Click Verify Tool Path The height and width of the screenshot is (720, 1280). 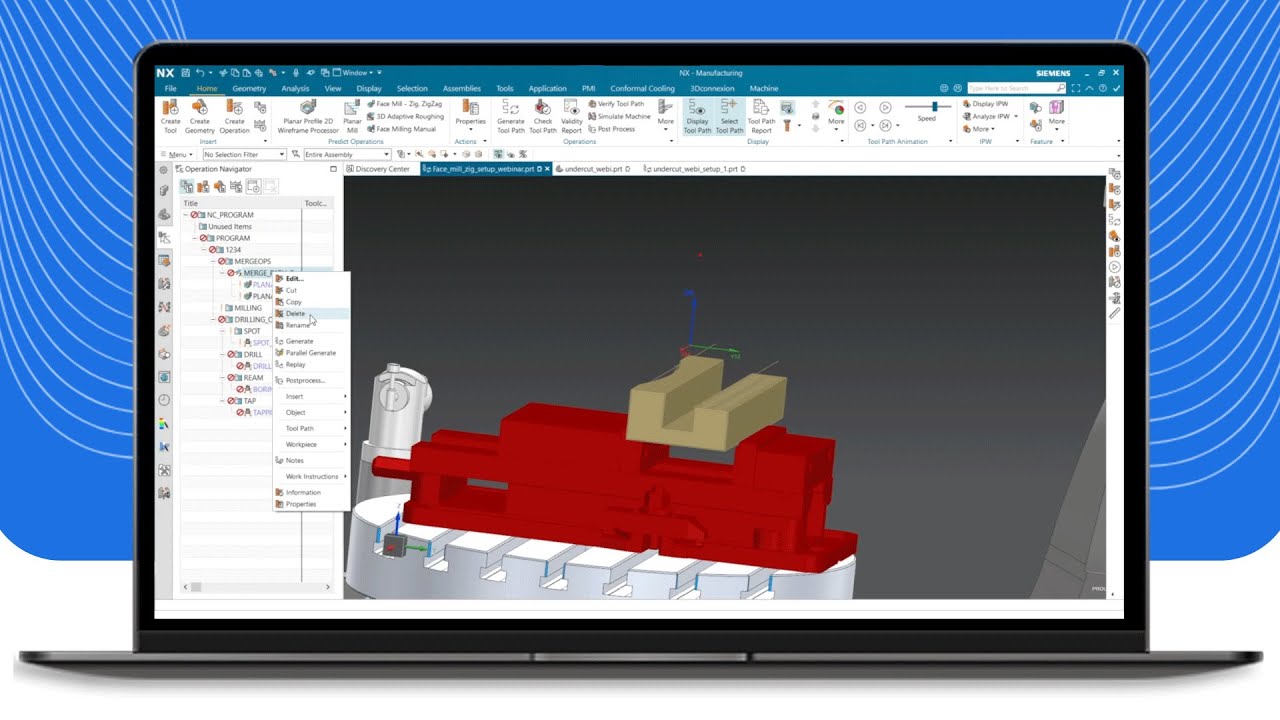coord(616,104)
